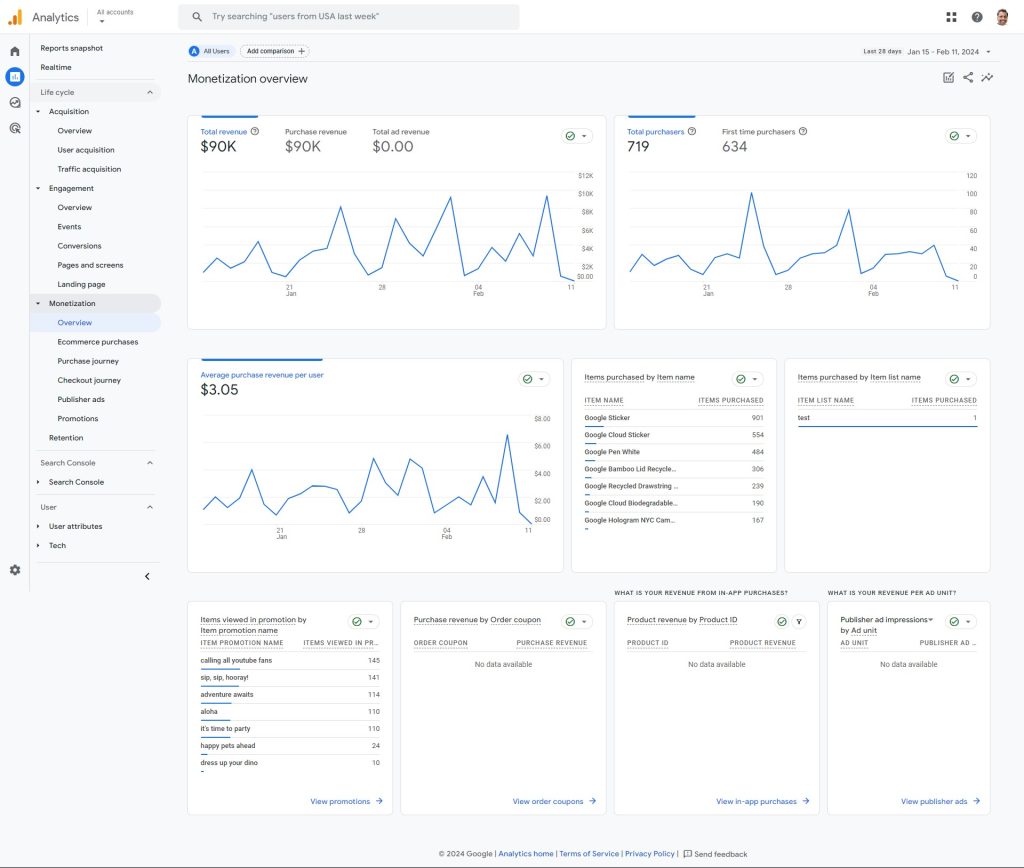Open Publisher ad impressions metric dropdown
This screenshot has height=868, width=1024.
tap(930, 619)
